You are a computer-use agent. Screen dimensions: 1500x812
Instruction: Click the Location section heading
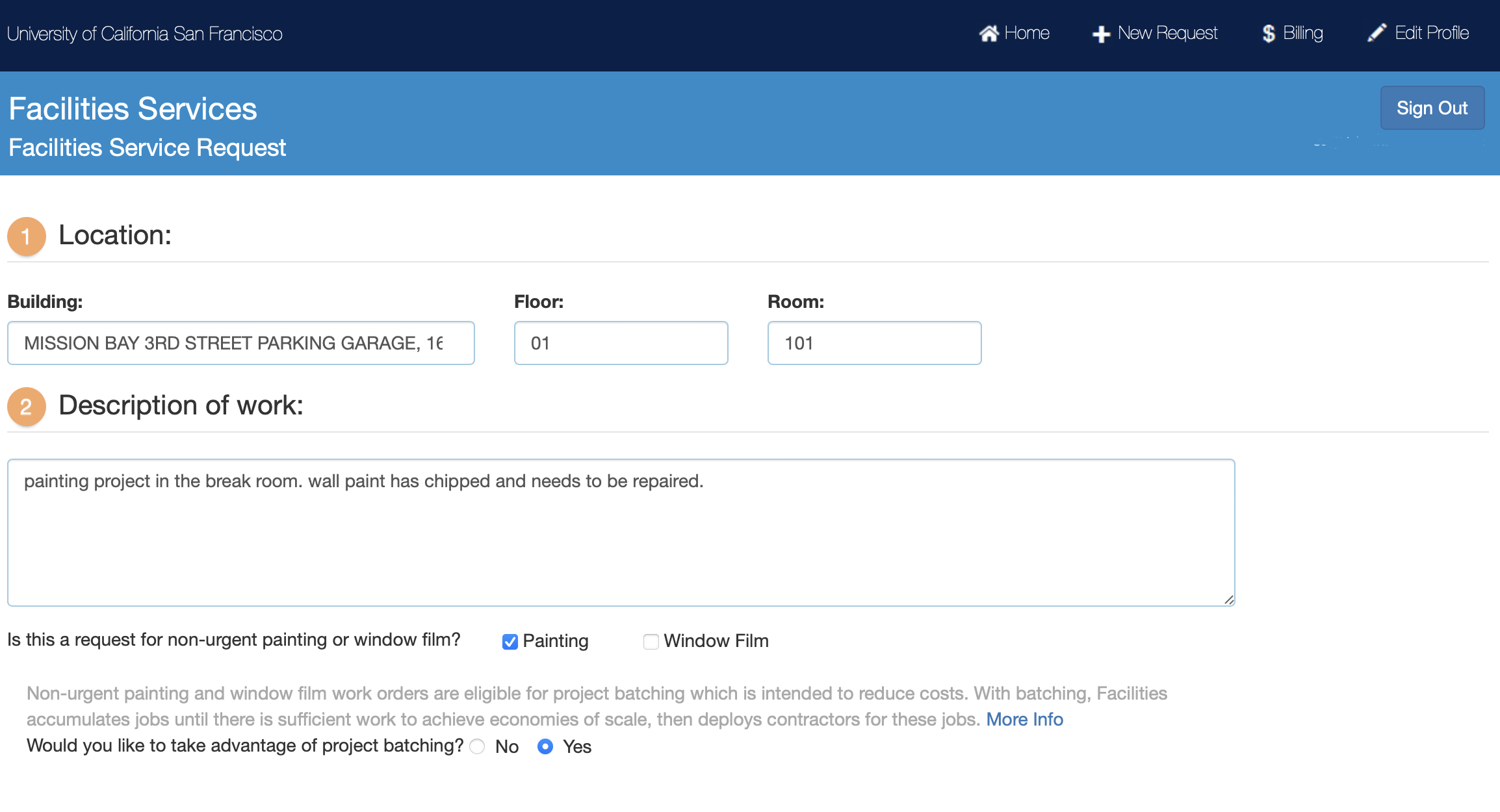[115, 235]
